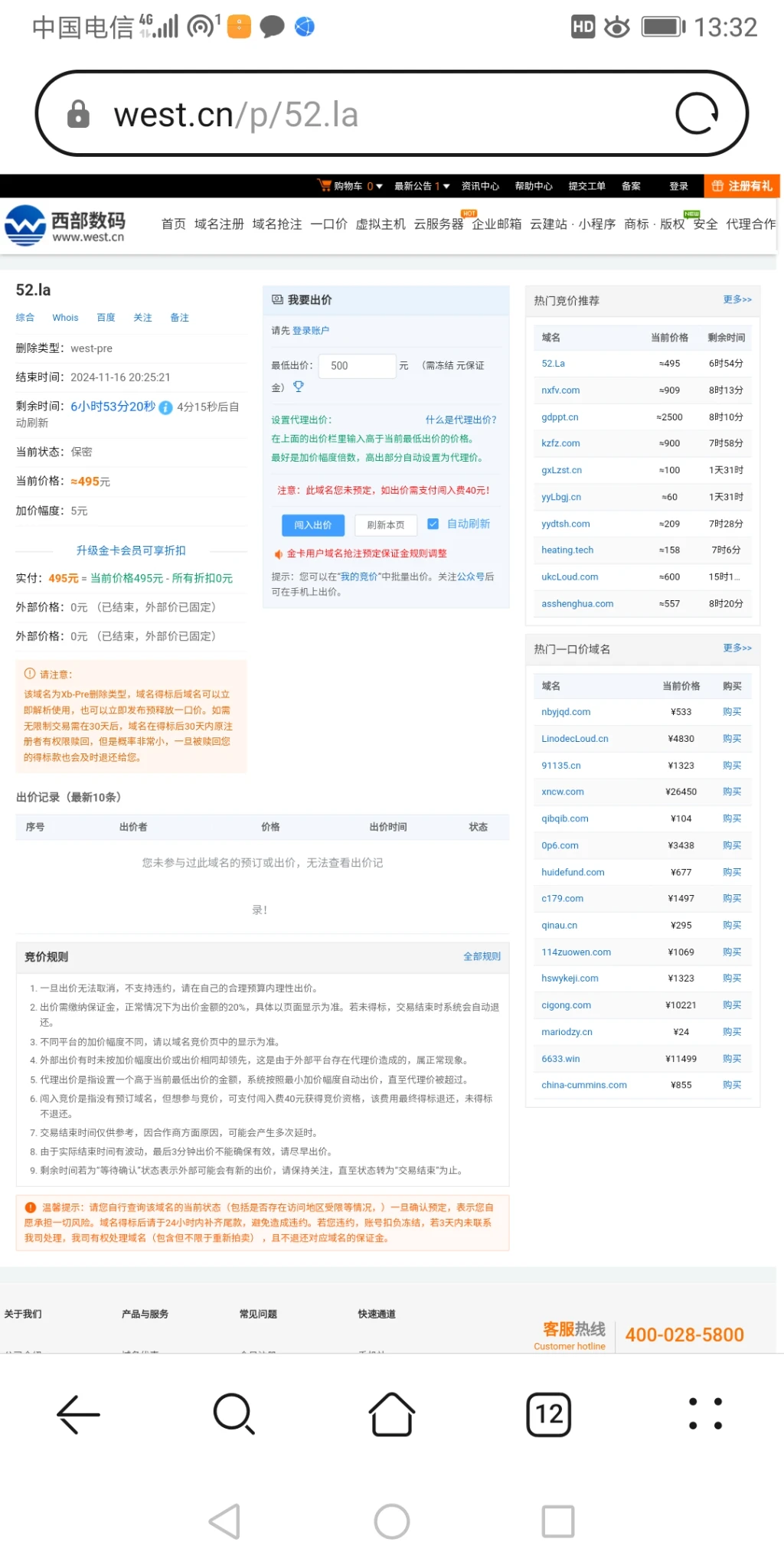The height and width of the screenshot is (1568, 784).
Task: Open the browser four-dot menu
Action: click(705, 1413)
